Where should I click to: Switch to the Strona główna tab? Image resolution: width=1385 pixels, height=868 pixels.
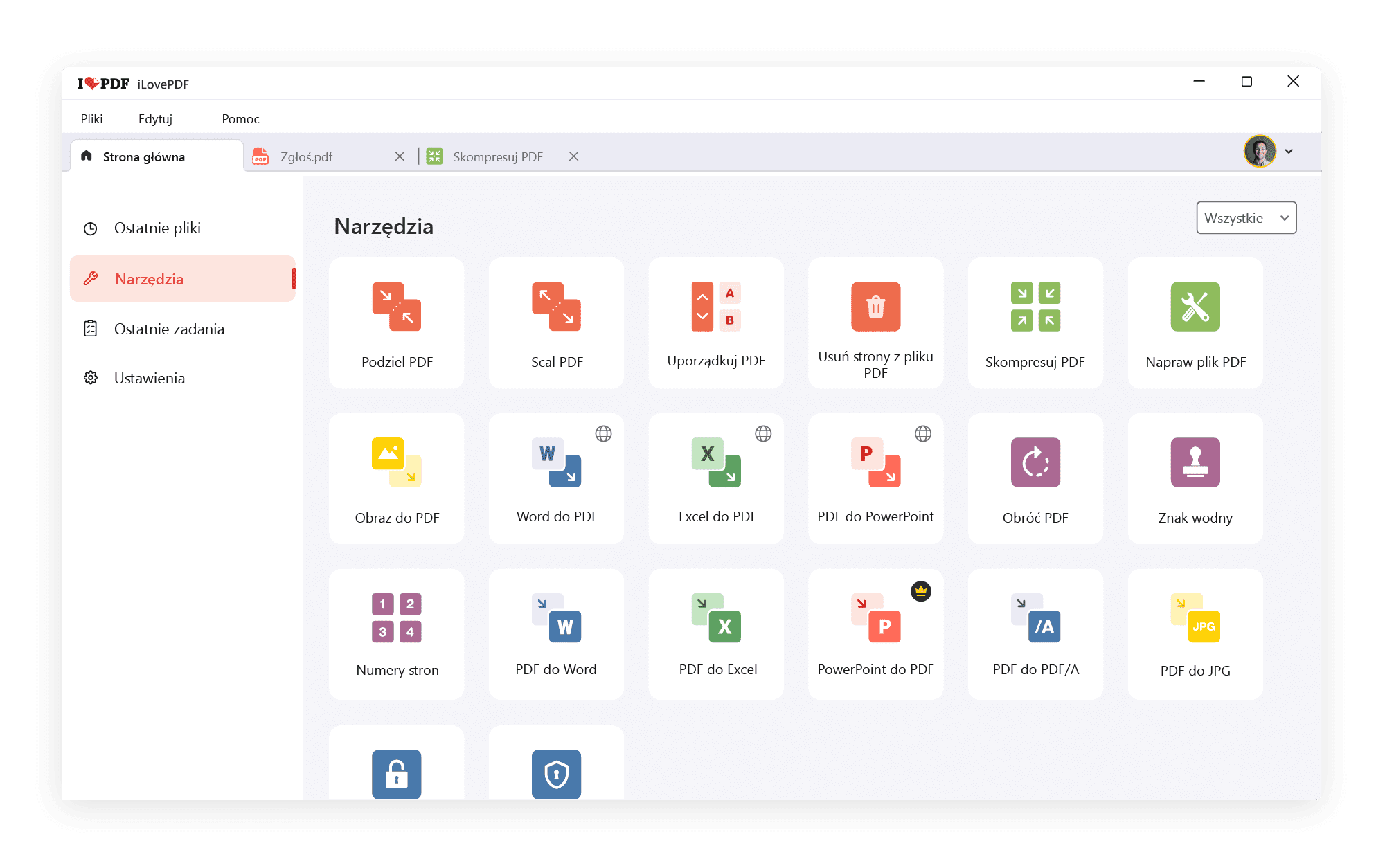coord(157,156)
